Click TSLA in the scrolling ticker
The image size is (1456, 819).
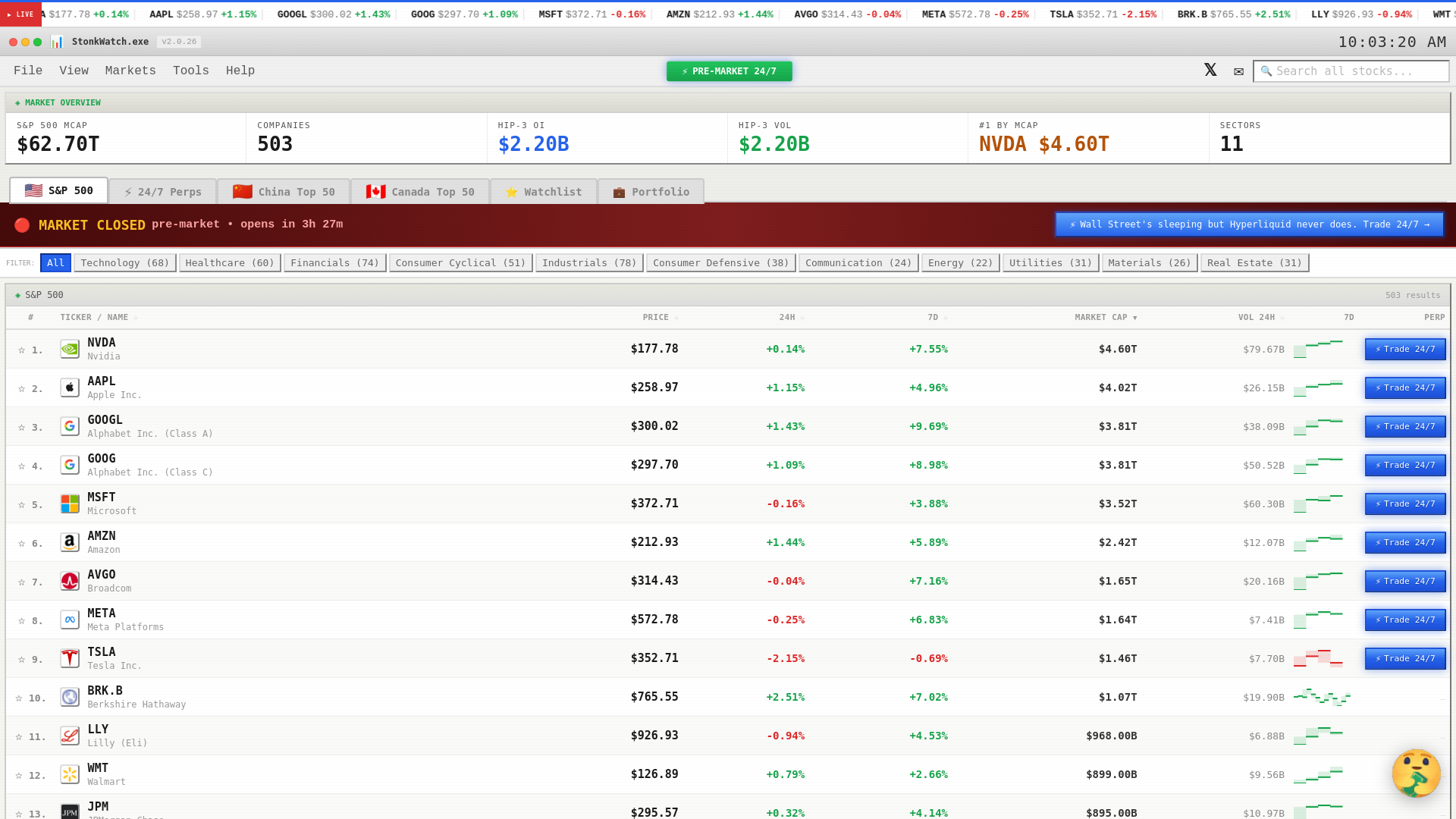coord(1103,14)
